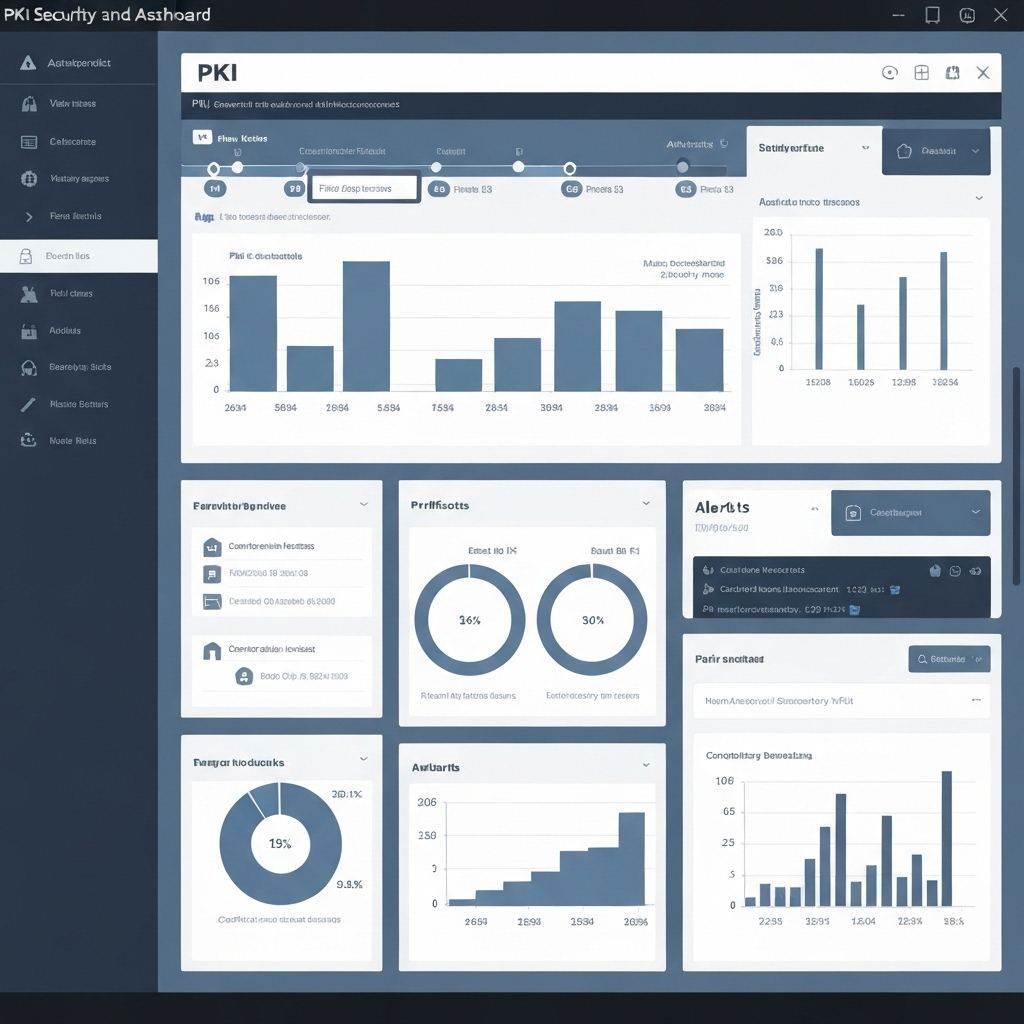The width and height of the screenshot is (1024, 1024).
Task: Toggle the folder marker on the bottom alert entry
Action: coord(853,609)
